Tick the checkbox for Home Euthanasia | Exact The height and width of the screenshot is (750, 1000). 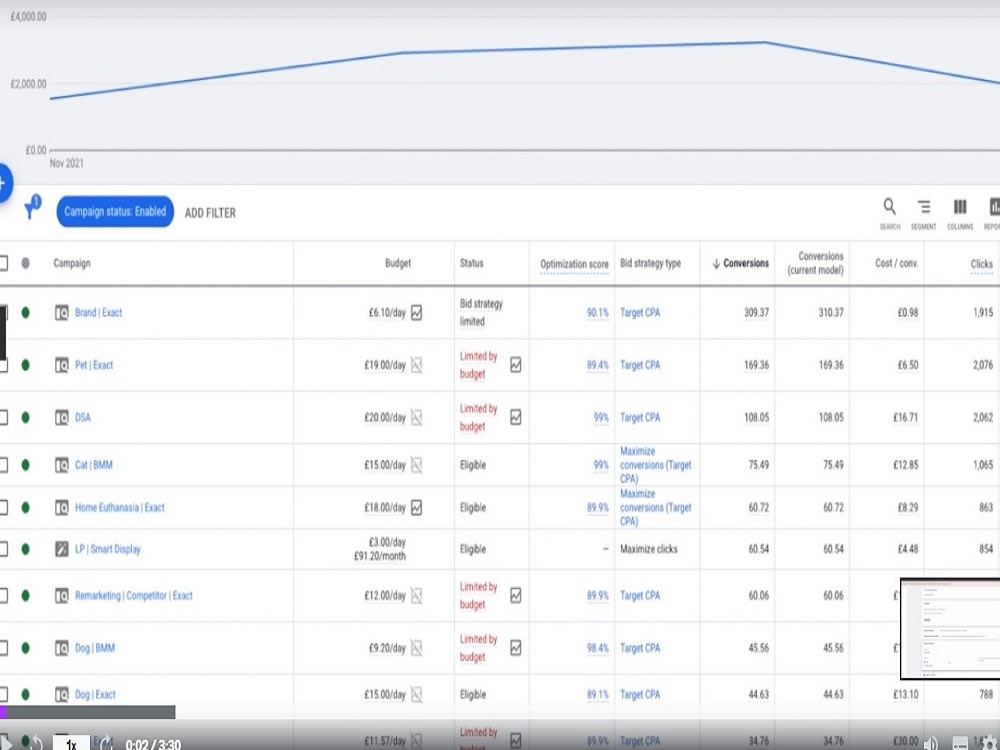3,508
